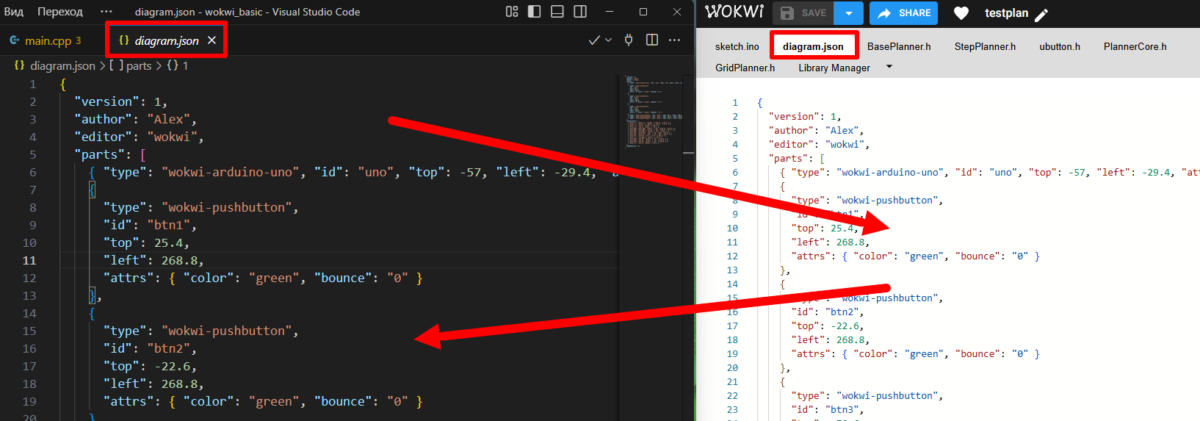
Task: Open the PlannerCore.h tab
Action: point(1135,47)
